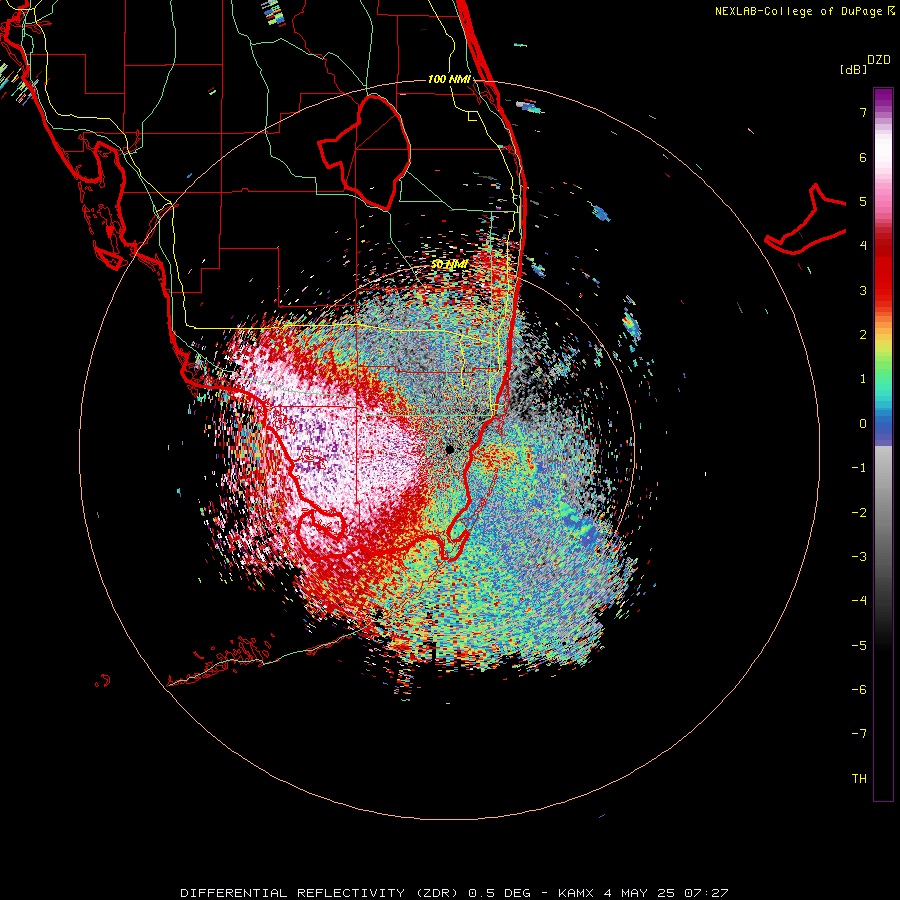Click the 100 NMI range ring label

(x=449, y=79)
